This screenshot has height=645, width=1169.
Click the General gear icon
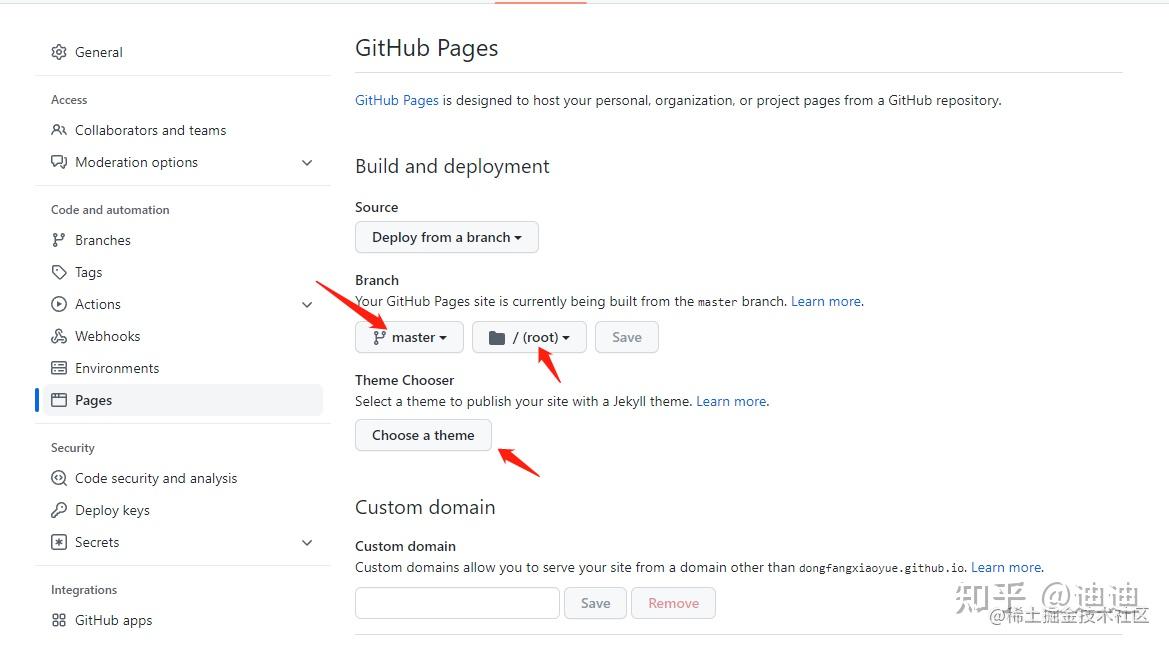click(x=59, y=52)
